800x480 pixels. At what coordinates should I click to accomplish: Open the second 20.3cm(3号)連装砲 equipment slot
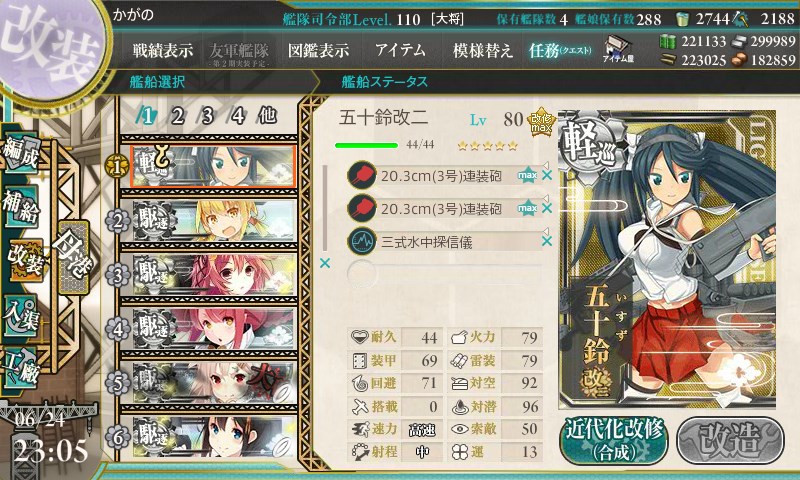(x=444, y=209)
